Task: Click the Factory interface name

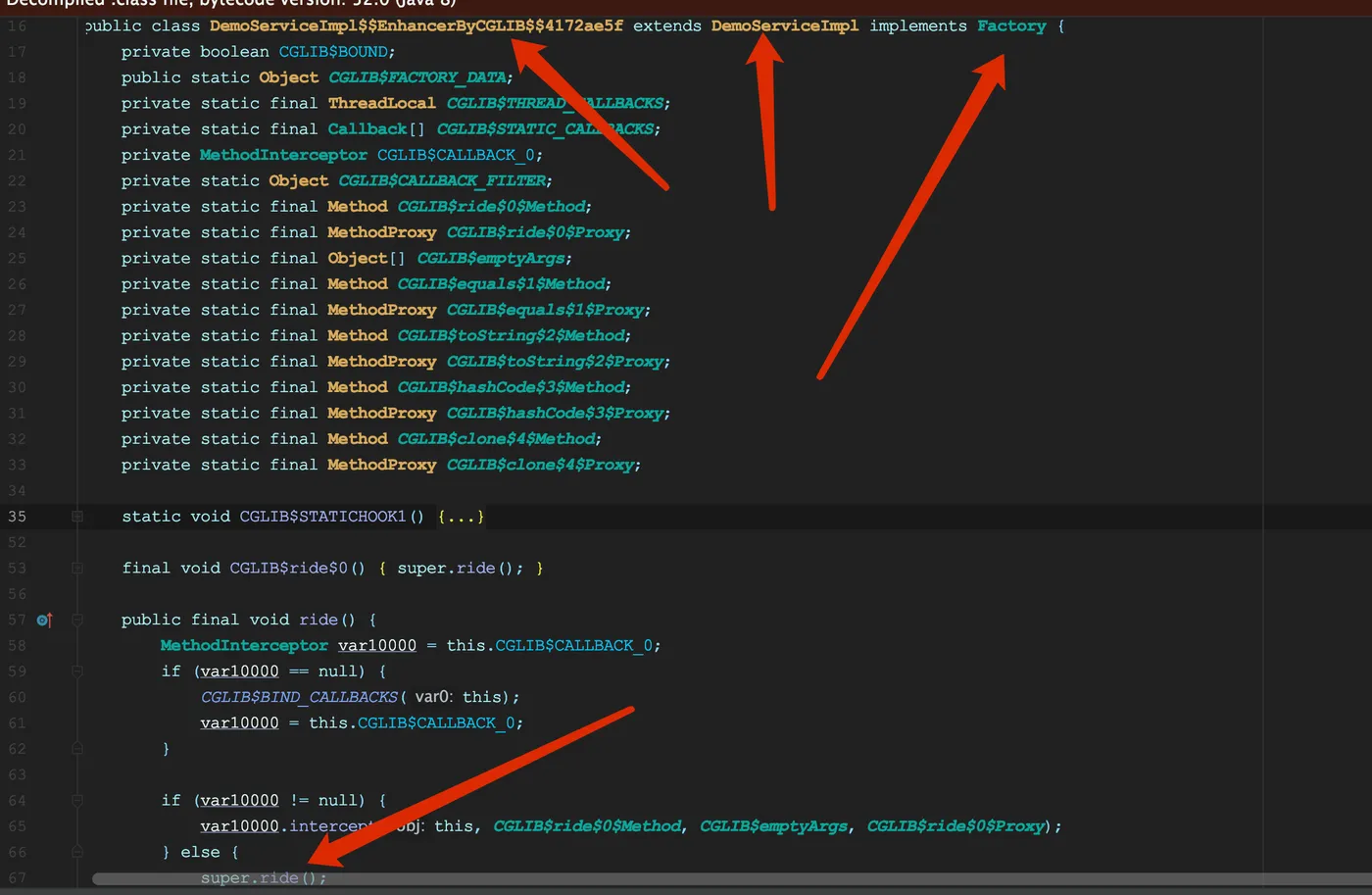Action: click(1011, 25)
